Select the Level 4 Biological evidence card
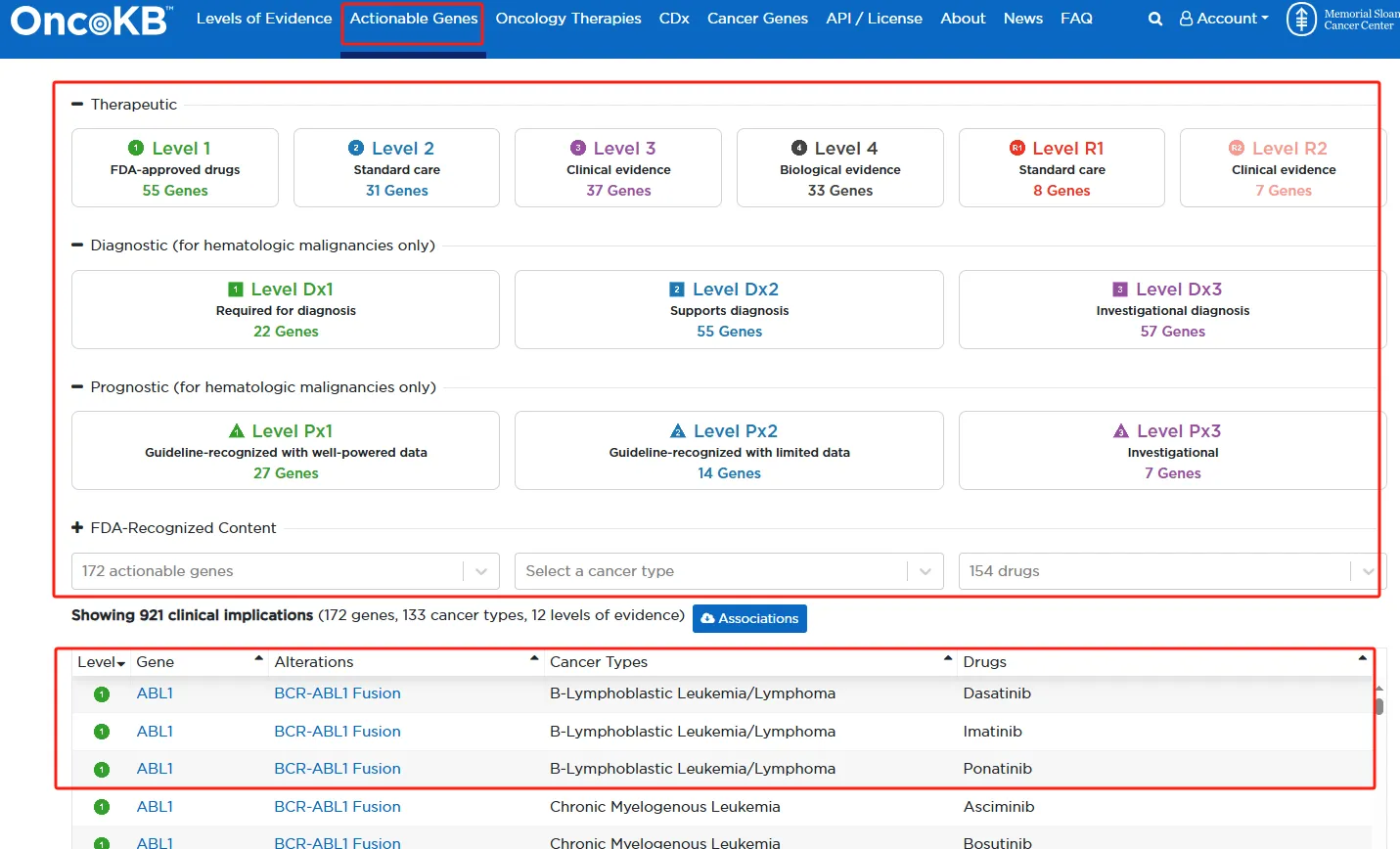Viewport: 1400px width, 849px height. pyautogui.click(x=839, y=168)
